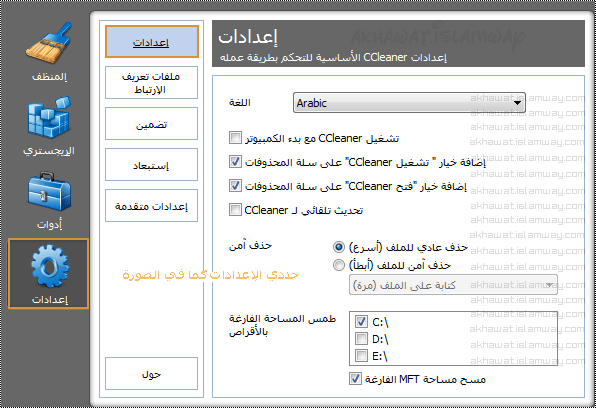Click the حذف آمن secure deletion label
The image size is (596, 408).
pyautogui.click(x=250, y=246)
